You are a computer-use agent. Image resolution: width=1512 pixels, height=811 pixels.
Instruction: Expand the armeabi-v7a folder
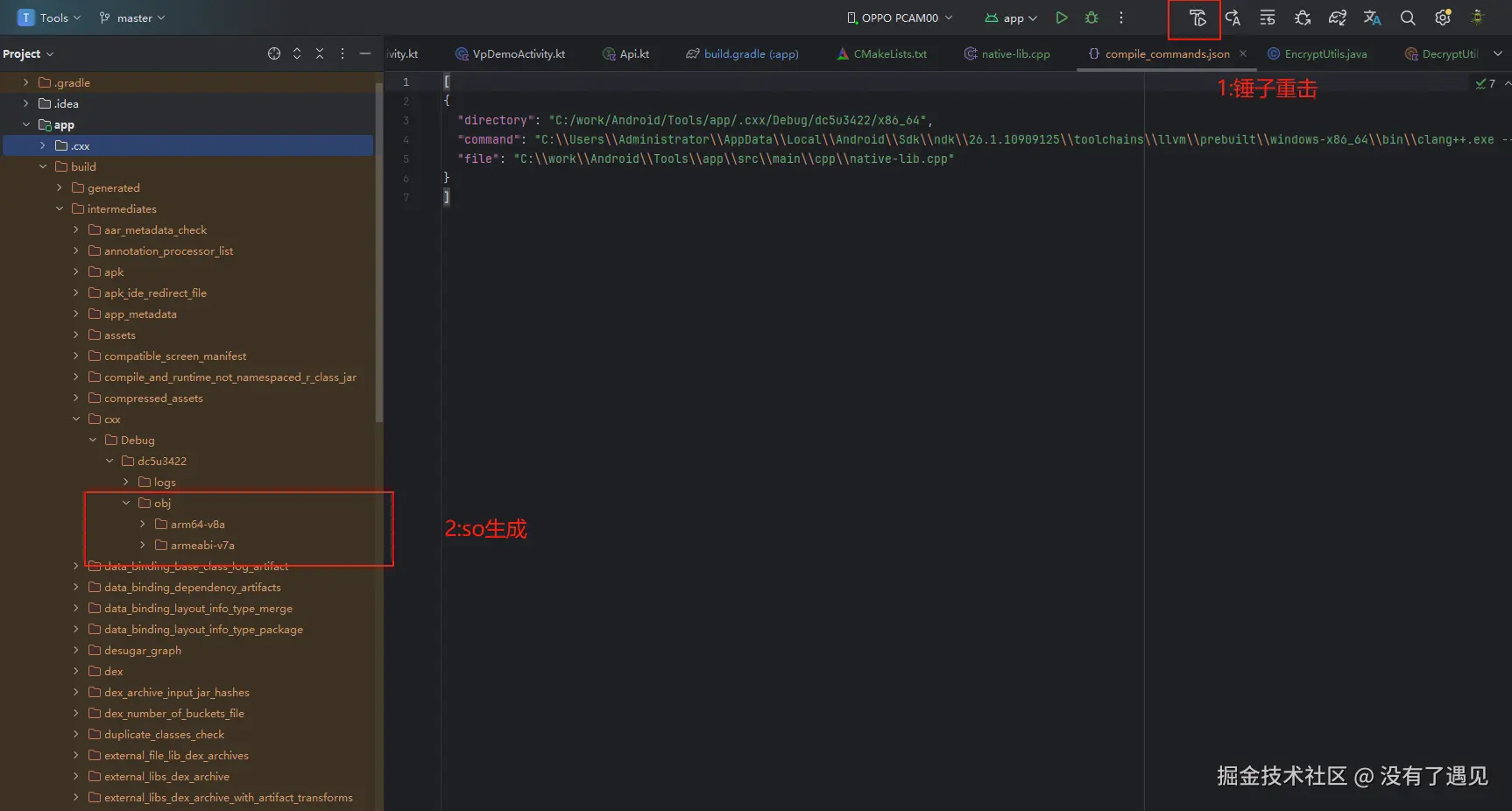142,545
